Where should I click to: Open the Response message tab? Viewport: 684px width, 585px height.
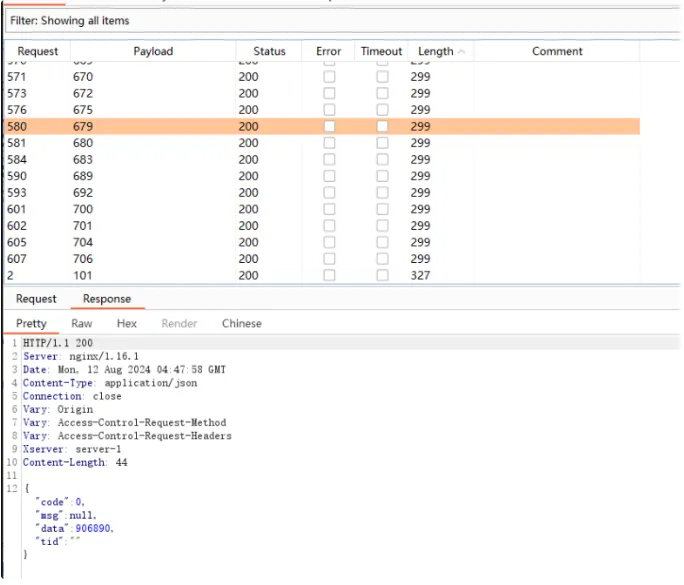point(107,299)
